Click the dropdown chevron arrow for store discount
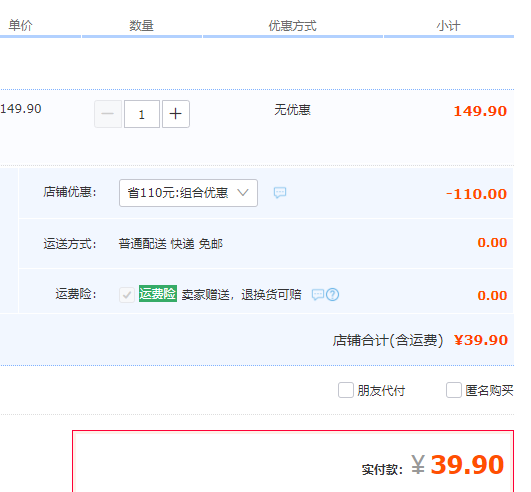Viewport: 531px width, 492px height. click(x=243, y=193)
